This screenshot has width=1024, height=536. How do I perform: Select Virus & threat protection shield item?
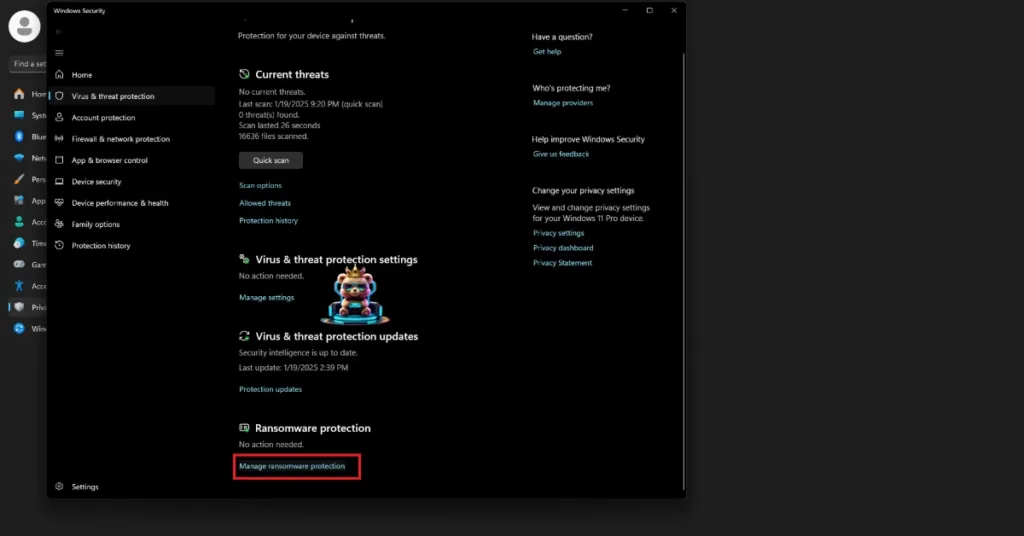click(132, 96)
